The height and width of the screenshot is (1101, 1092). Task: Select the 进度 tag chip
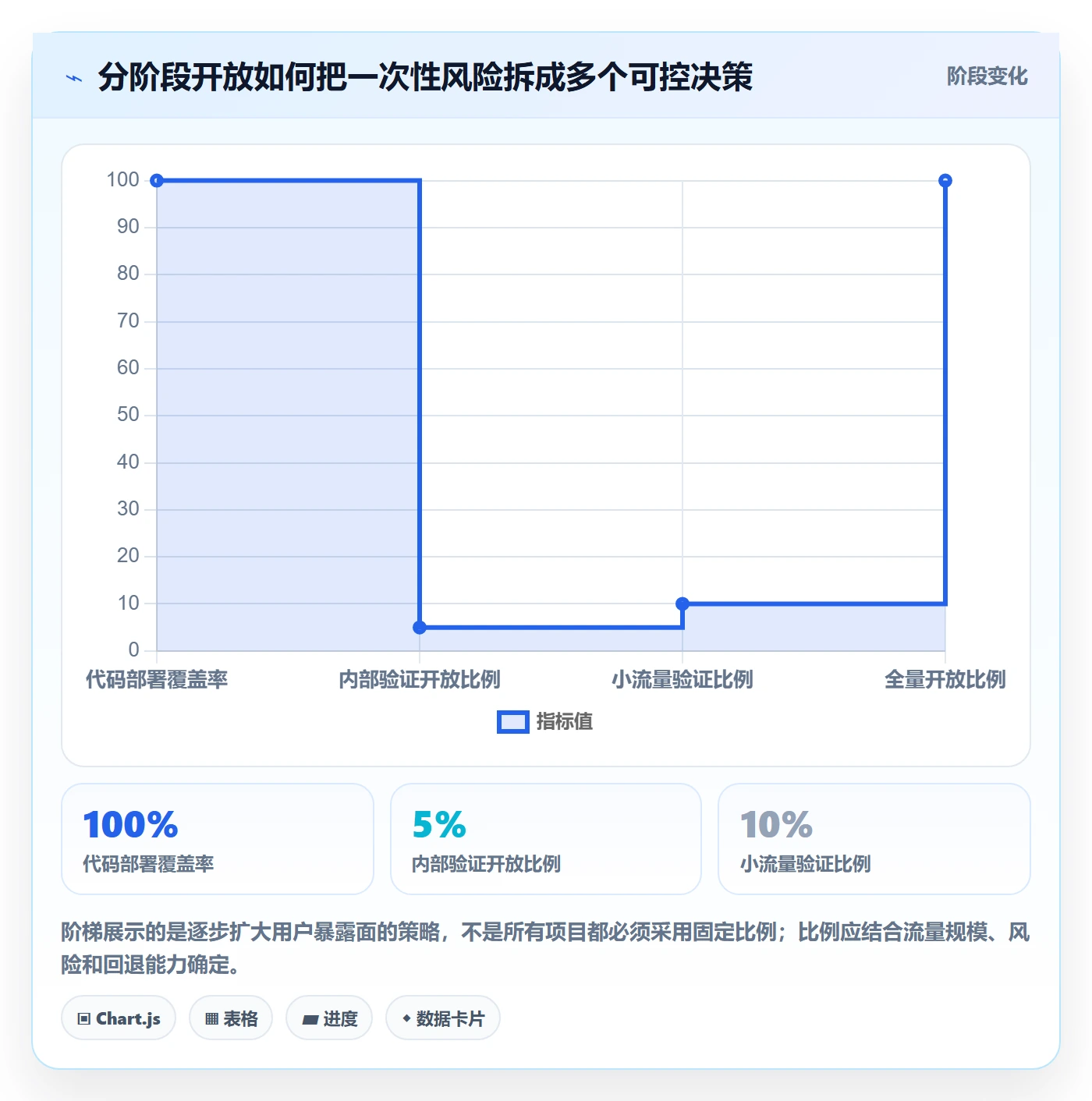pos(329,1018)
